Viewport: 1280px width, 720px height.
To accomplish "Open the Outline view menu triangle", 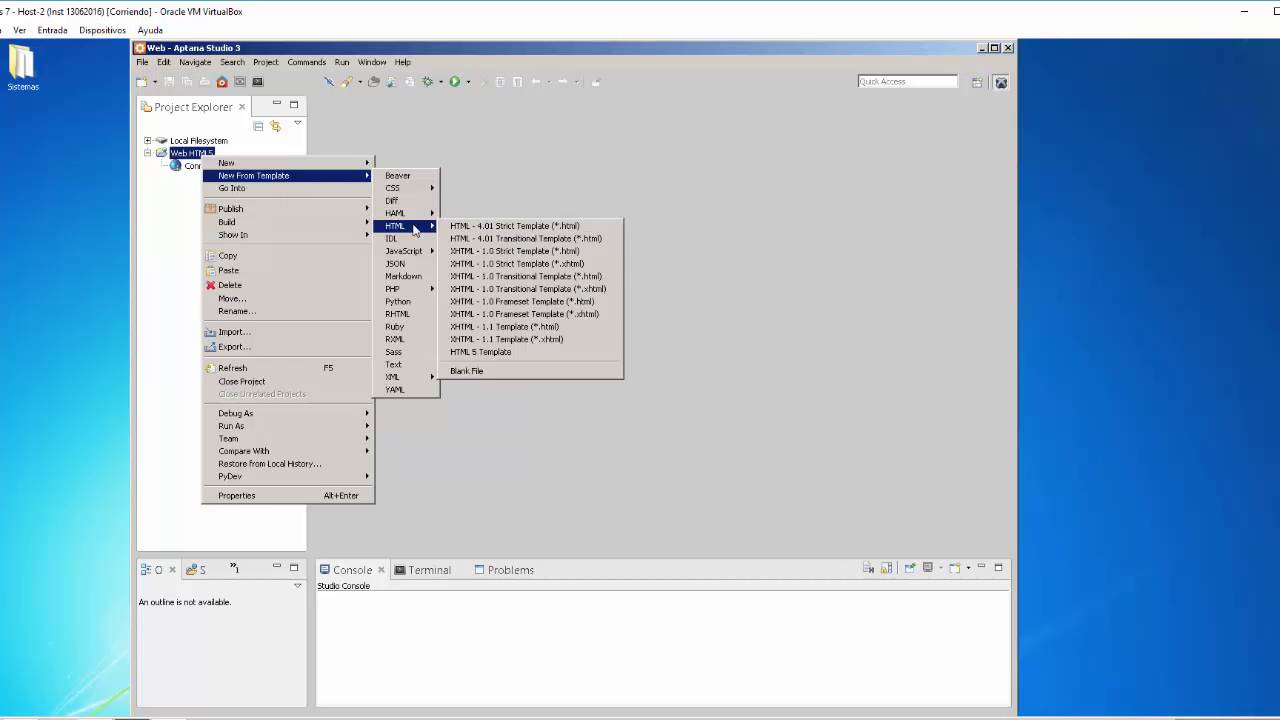I will 297,586.
